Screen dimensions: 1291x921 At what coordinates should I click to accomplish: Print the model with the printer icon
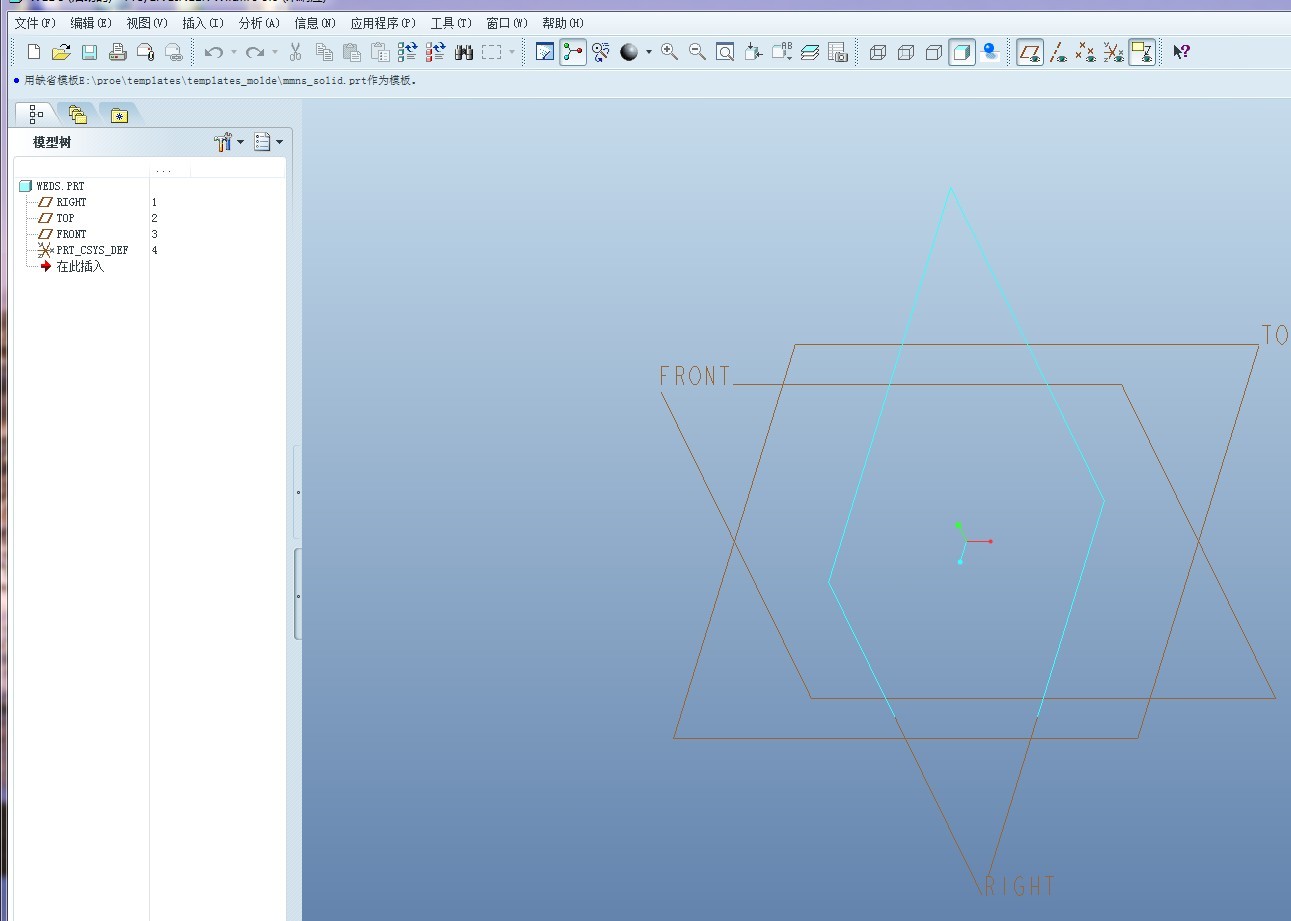click(x=118, y=52)
